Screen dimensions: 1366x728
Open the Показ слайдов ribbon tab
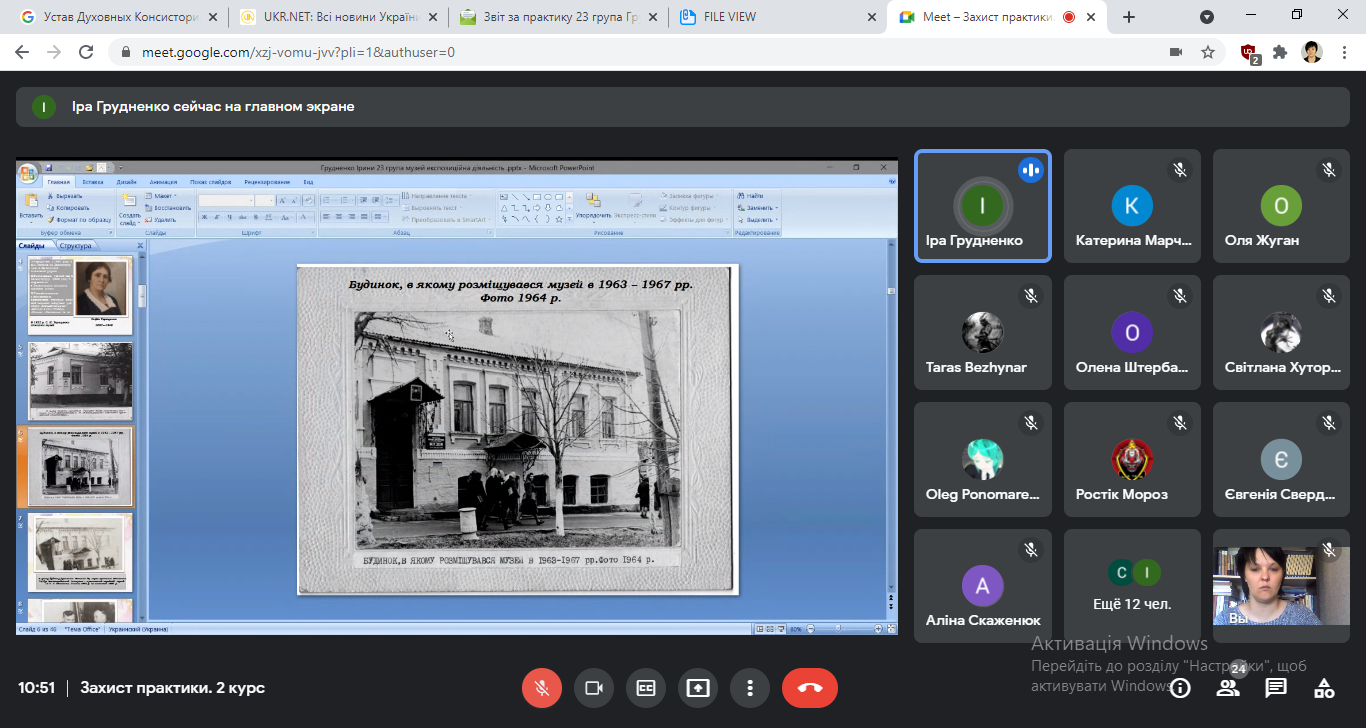[x=211, y=182]
